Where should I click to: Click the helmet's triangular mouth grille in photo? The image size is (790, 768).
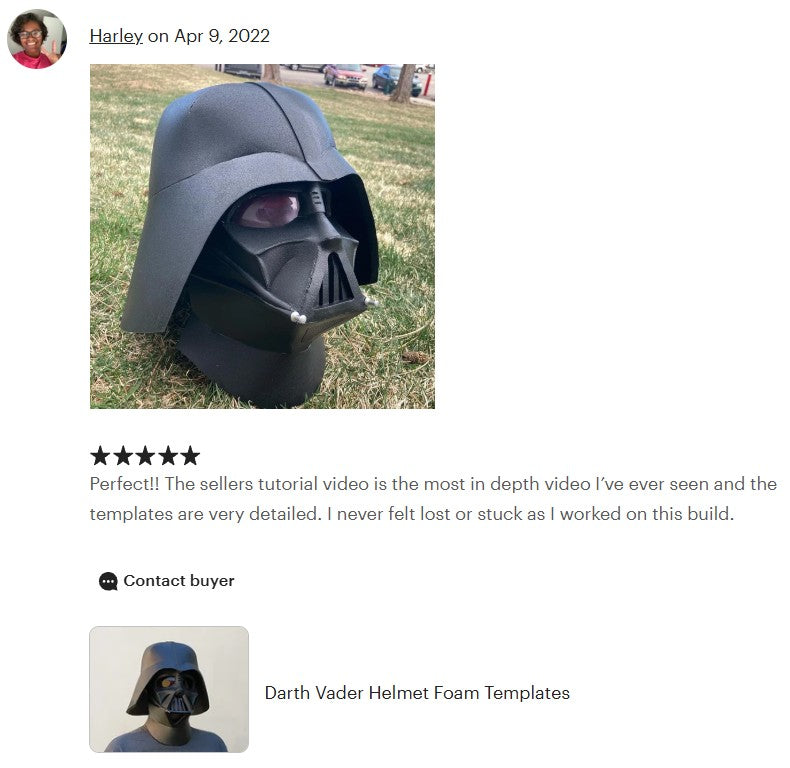click(x=336, y=279)
